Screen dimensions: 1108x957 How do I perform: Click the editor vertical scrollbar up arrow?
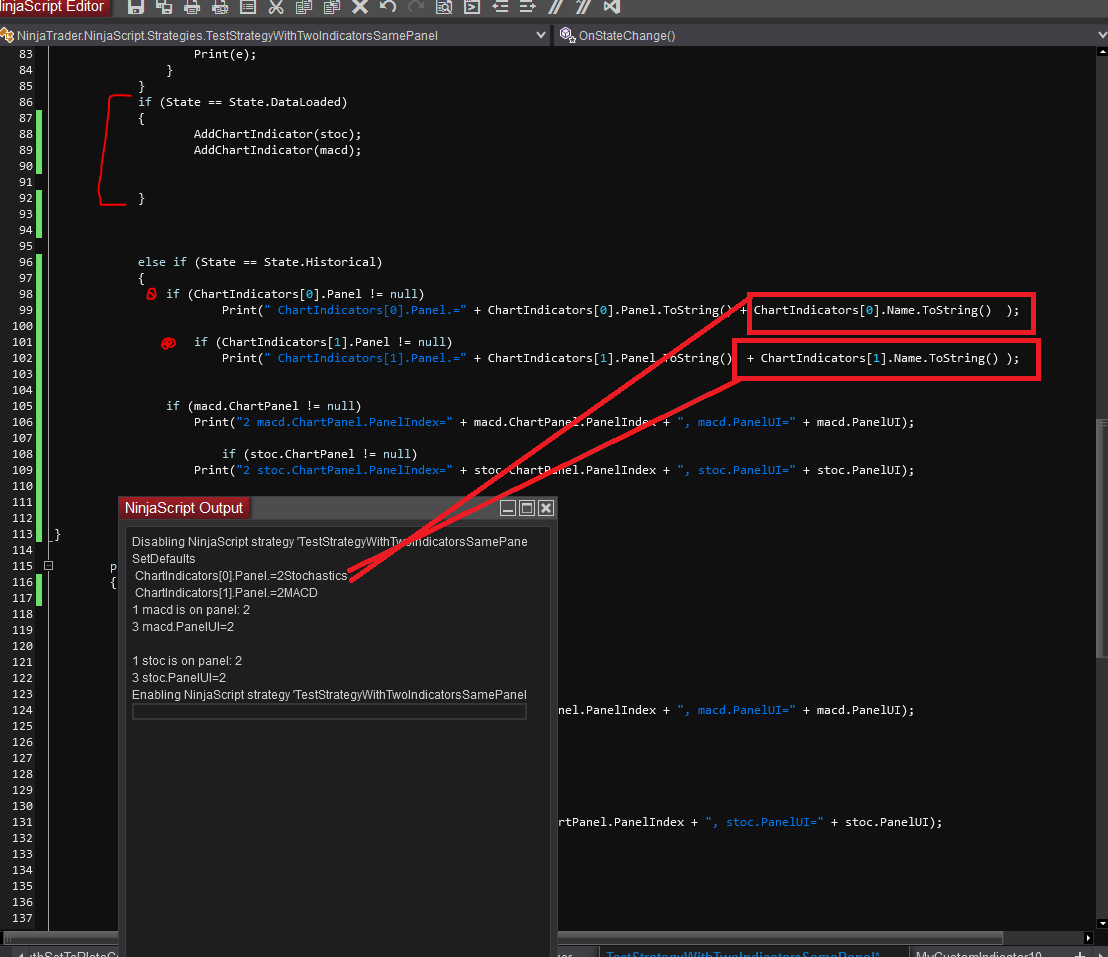tap(1102, 52)
